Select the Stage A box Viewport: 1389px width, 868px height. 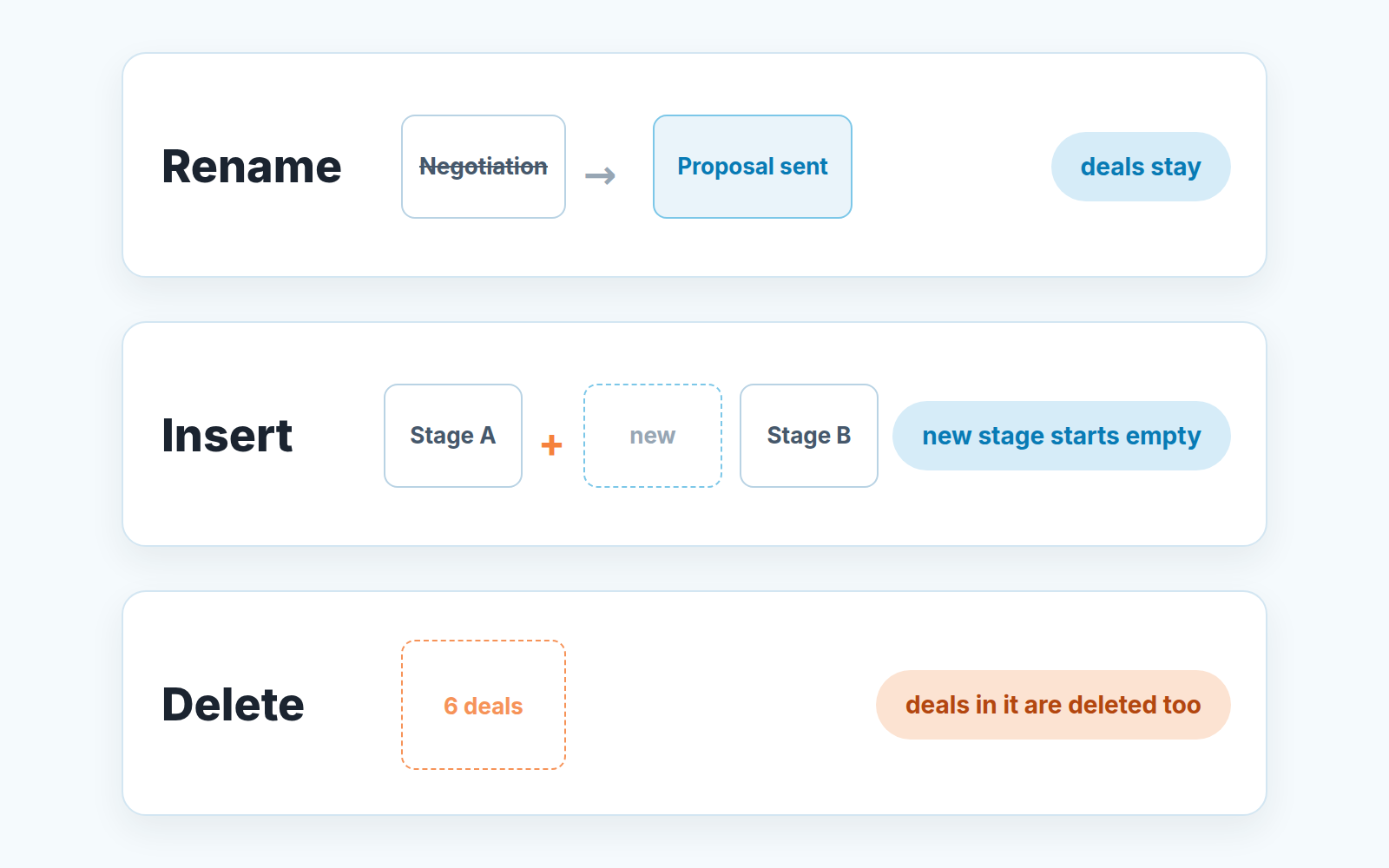[x=453, y=436]
